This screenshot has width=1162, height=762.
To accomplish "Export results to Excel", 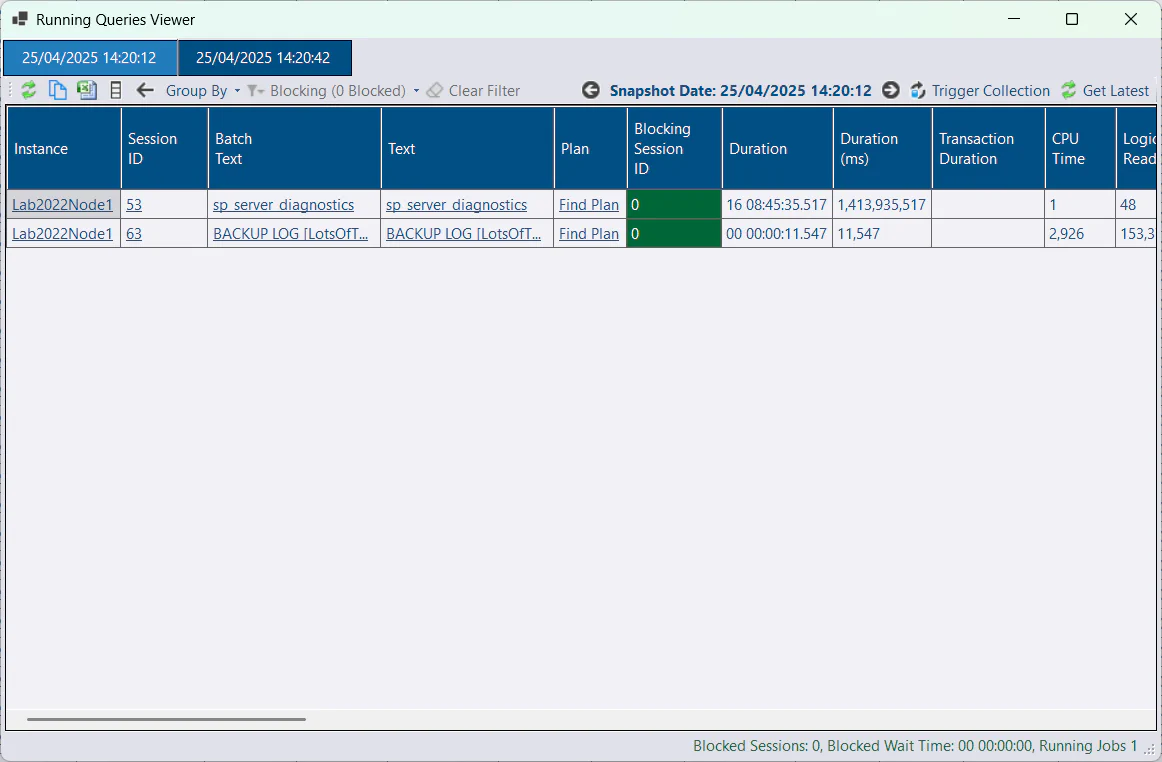I will coord(86,90).
